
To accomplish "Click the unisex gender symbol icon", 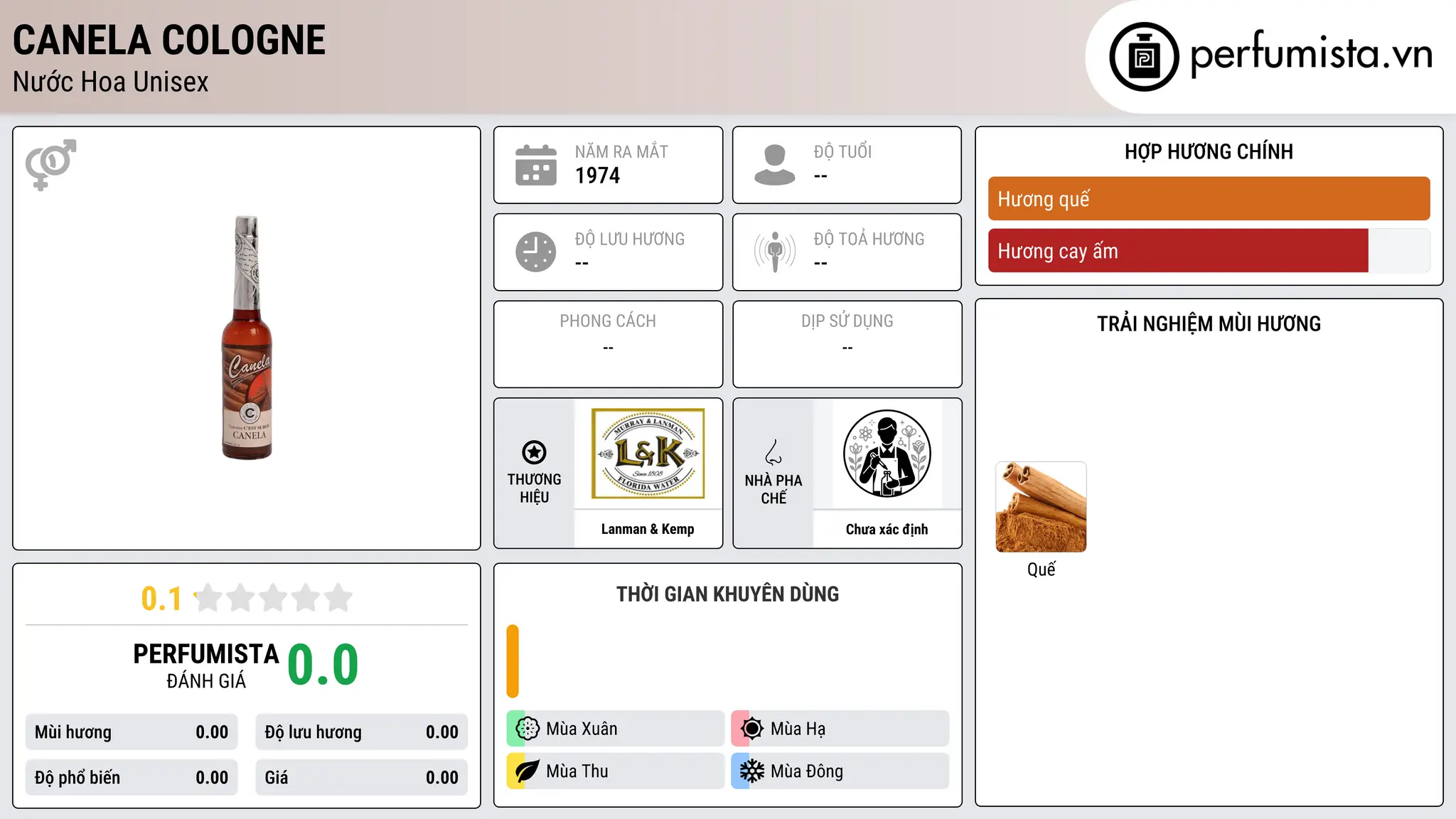I will click(50, 165).
